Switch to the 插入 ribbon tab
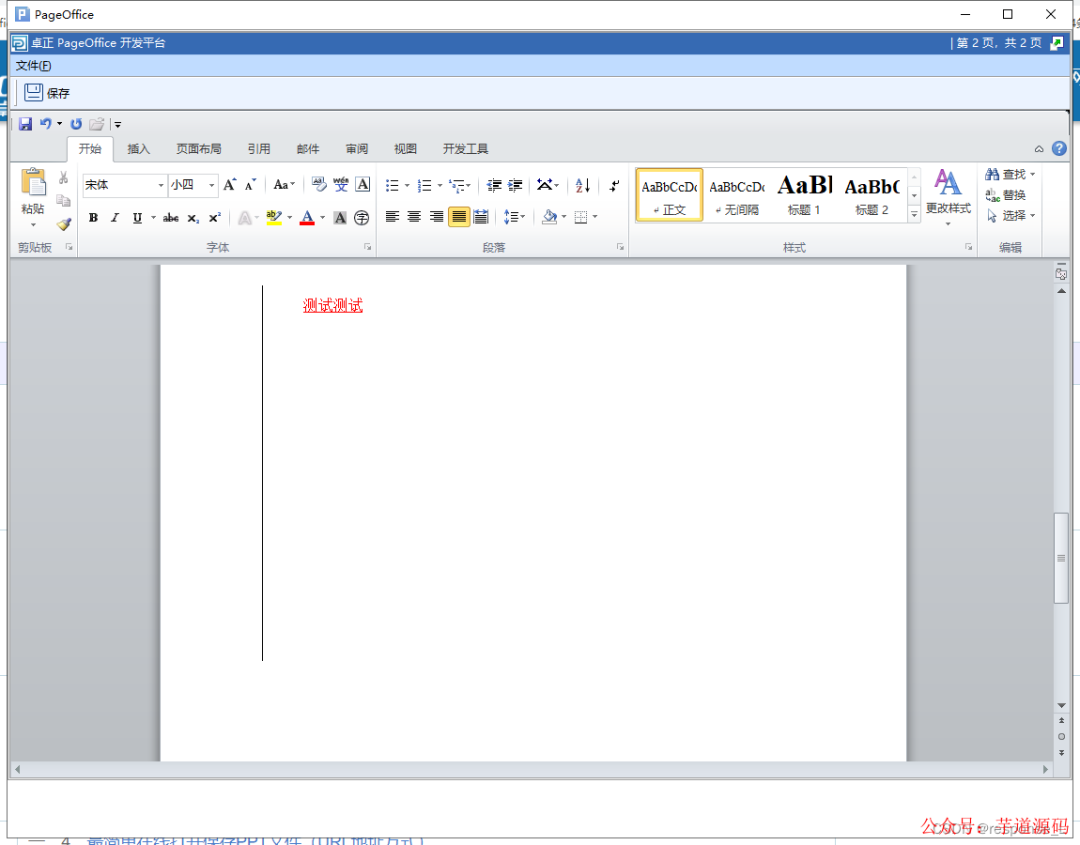Screen dimensions: 1080x845 (x=138, y=148)
